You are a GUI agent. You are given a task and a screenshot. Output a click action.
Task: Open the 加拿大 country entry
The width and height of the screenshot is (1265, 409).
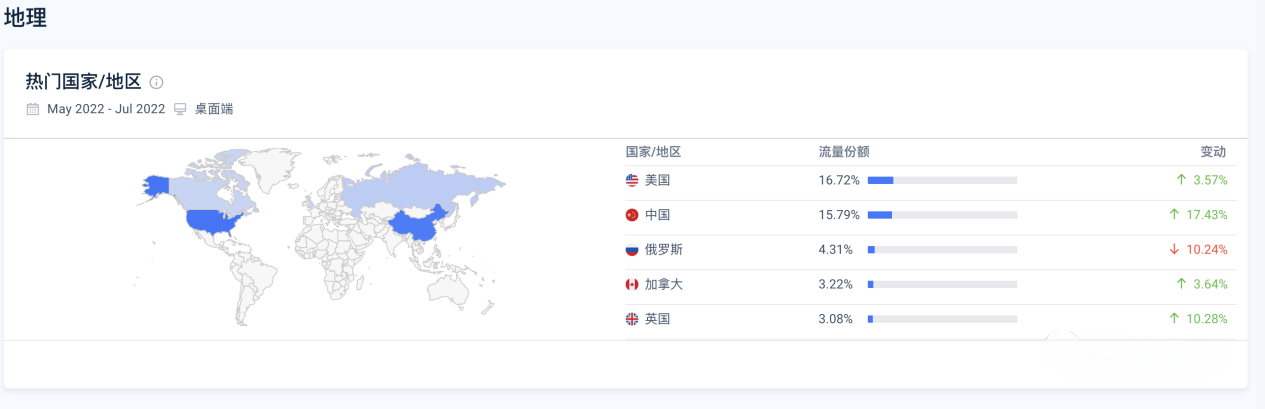click(x=664, y=284)
